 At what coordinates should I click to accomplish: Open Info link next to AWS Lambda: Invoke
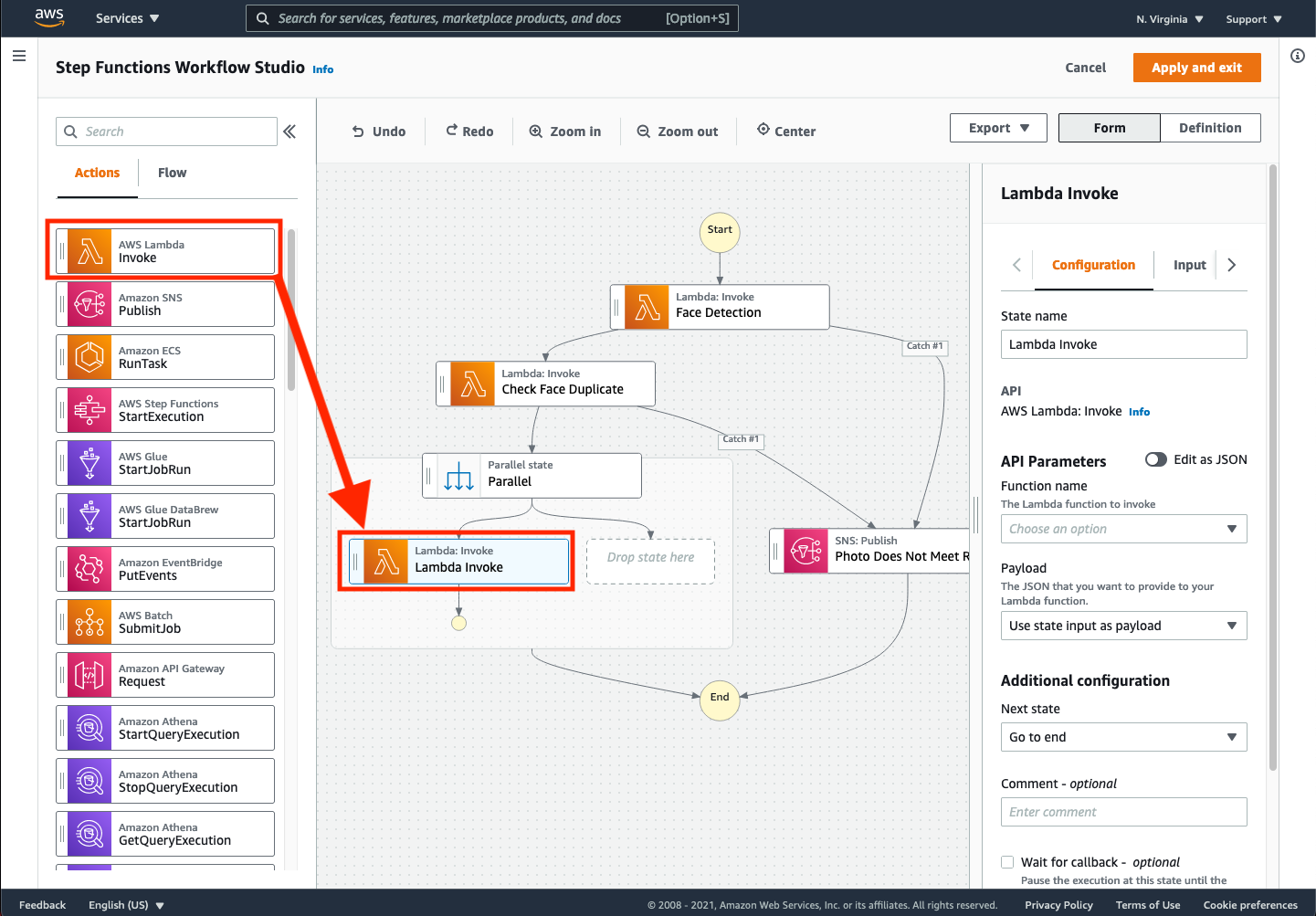pyautogui.click(x=1139, y=412)
